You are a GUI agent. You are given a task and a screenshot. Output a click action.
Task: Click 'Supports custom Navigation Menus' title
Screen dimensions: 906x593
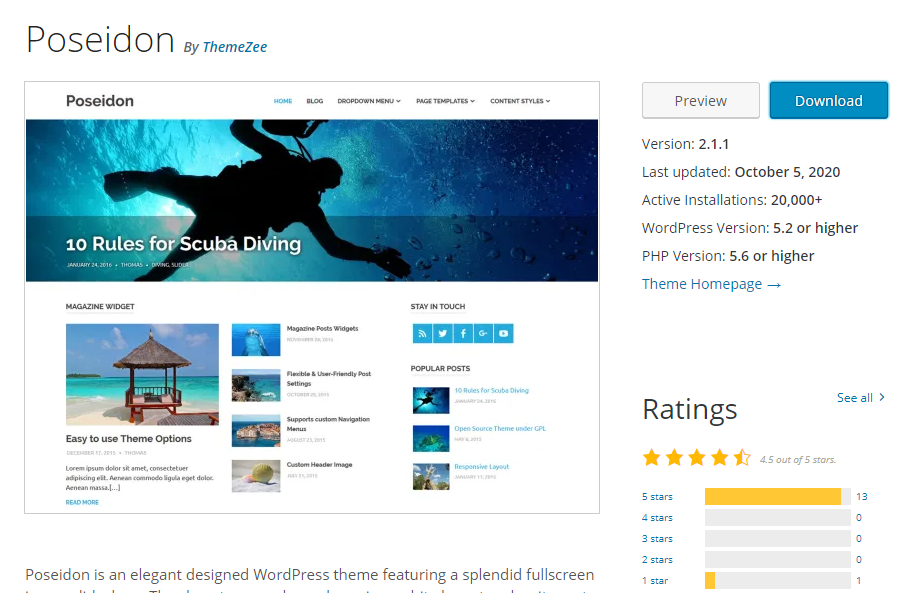(x=328, y=424)
